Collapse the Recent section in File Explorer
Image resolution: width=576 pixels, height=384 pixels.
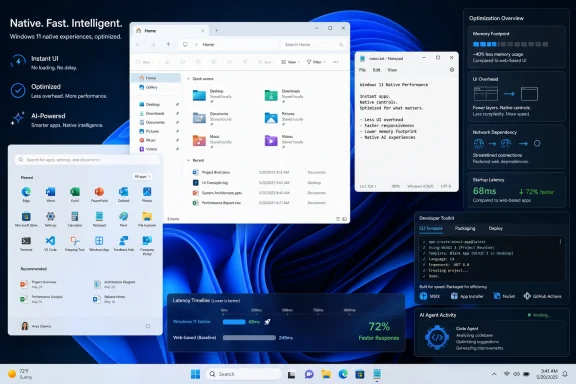coord(188,160)
